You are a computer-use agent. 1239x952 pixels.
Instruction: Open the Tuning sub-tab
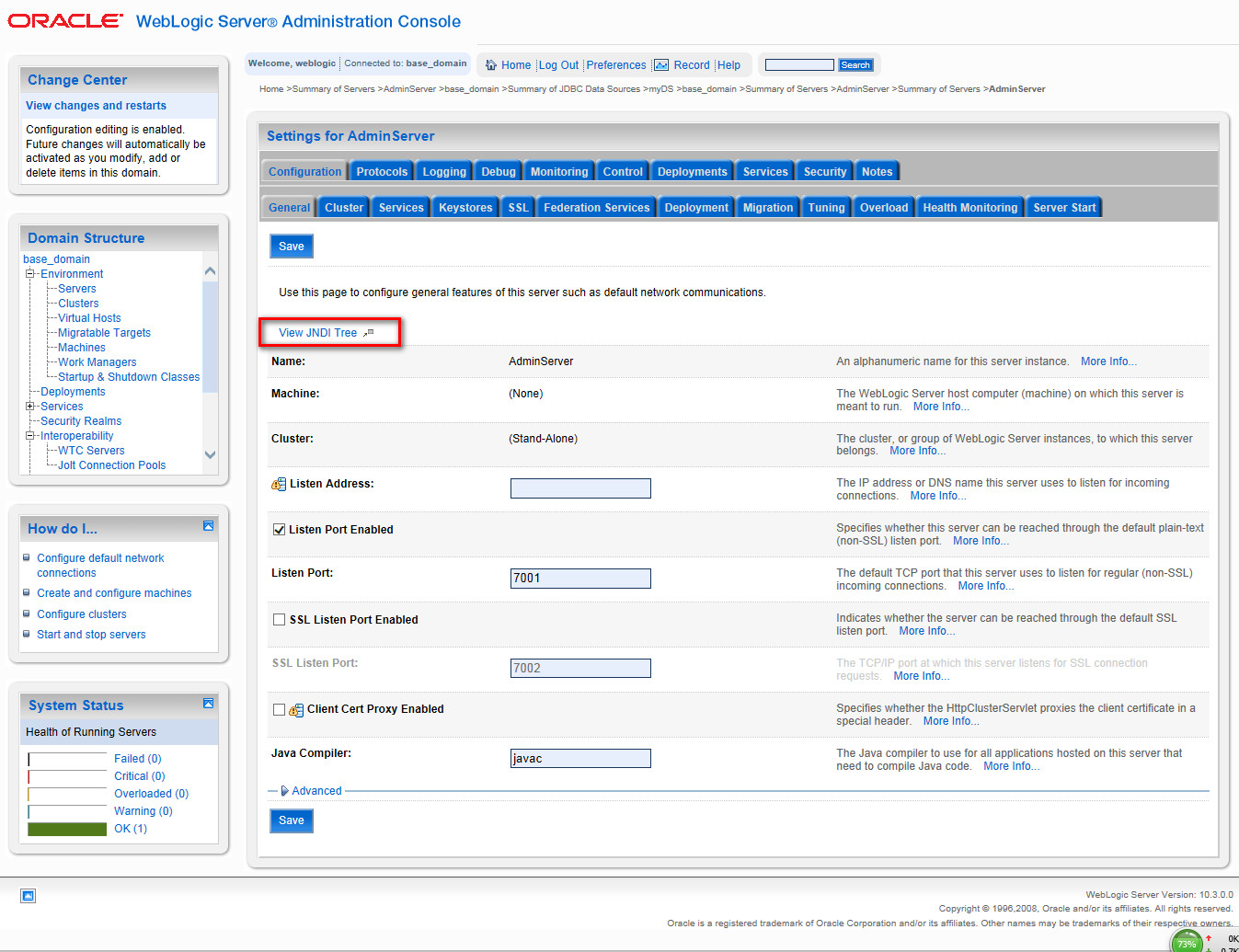826,208
